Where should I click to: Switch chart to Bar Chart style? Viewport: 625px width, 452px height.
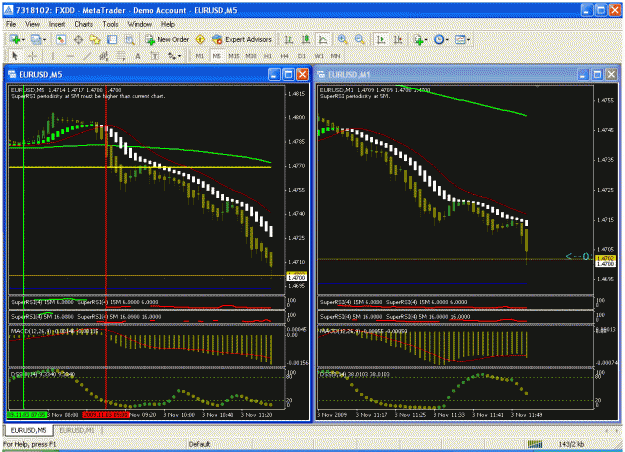click(x=289, y=39)
